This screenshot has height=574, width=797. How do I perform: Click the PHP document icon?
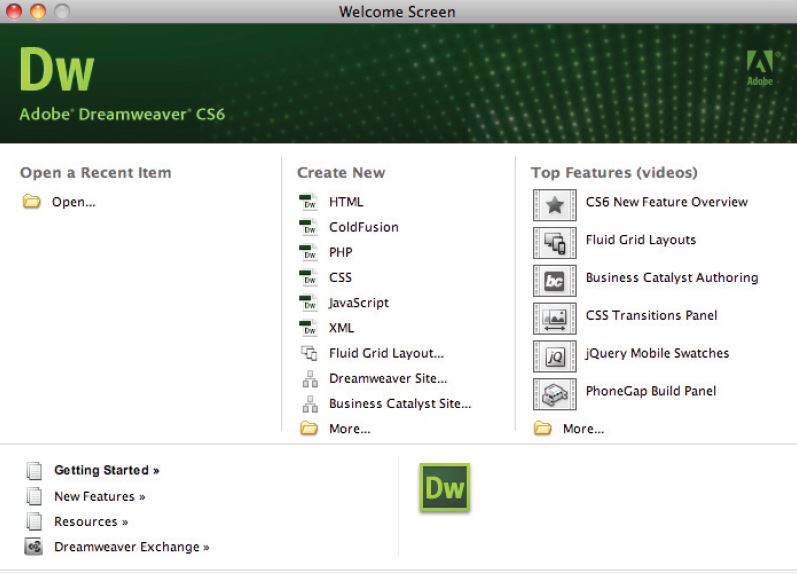309,252
